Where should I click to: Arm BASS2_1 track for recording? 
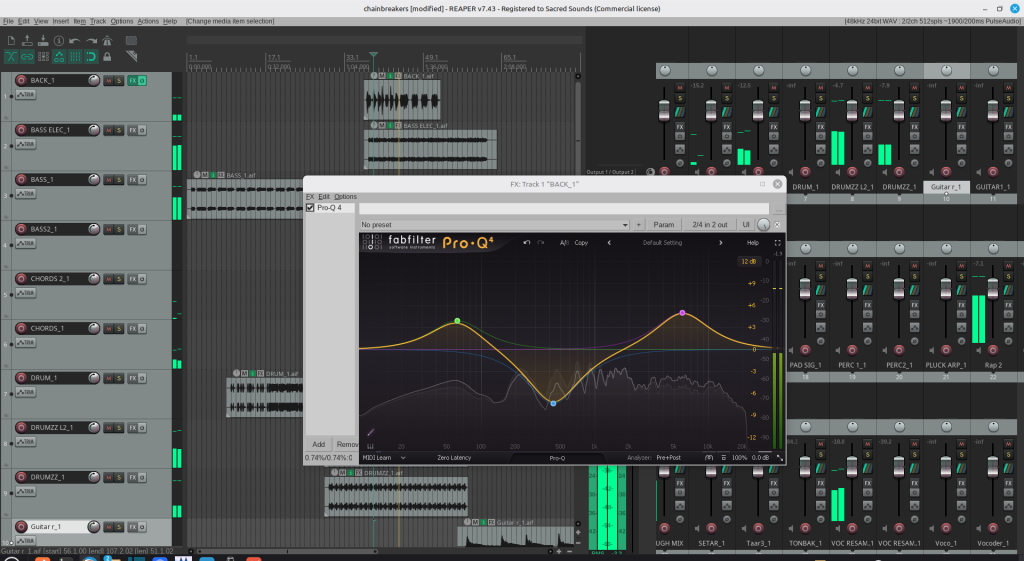pos(21,229)
